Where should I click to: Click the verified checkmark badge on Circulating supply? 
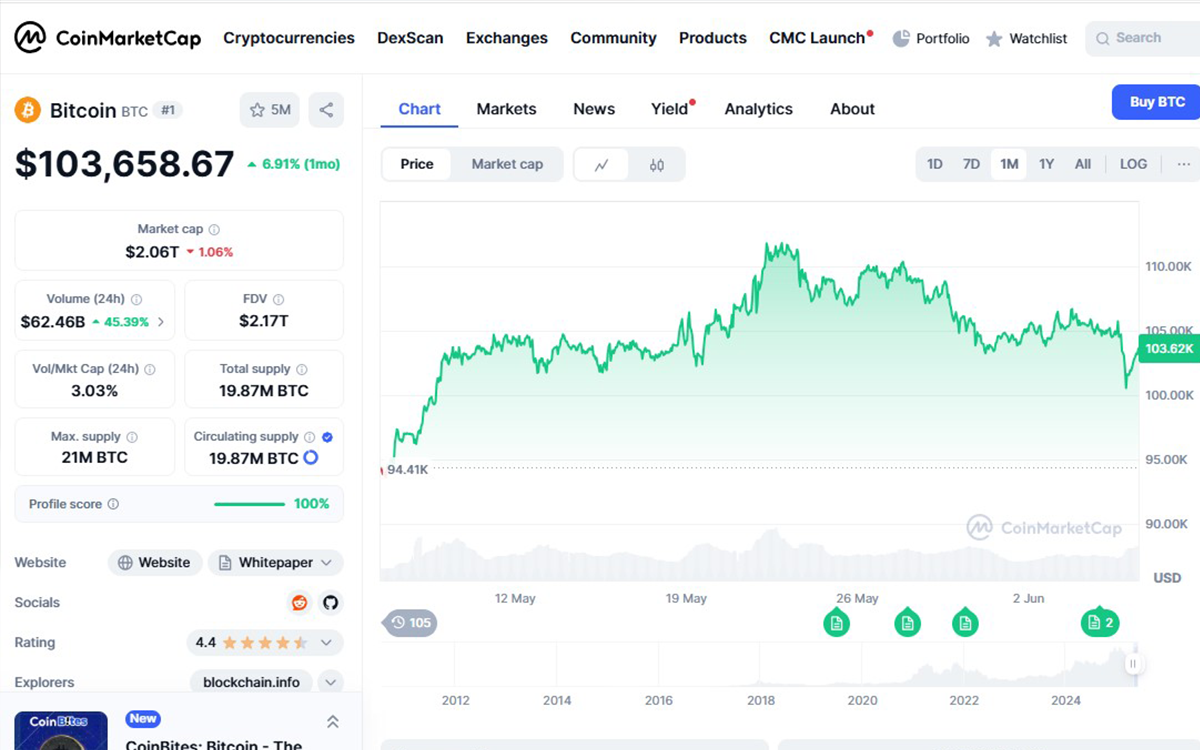tap(328, 437)
